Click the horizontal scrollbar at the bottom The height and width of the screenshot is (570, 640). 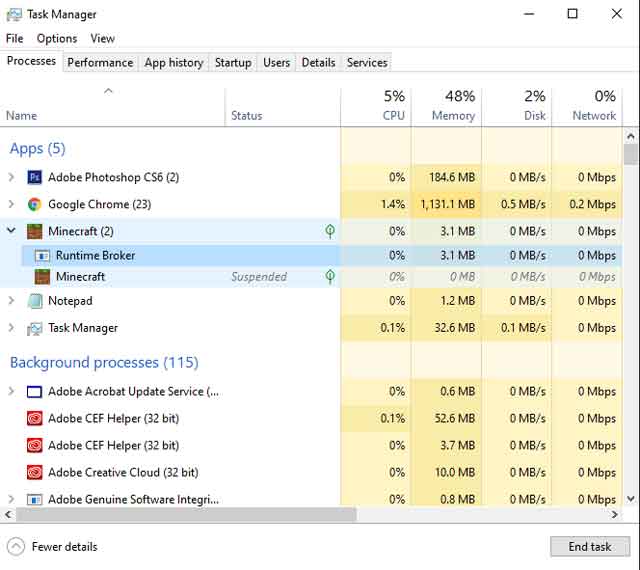(x=300, y=514)
